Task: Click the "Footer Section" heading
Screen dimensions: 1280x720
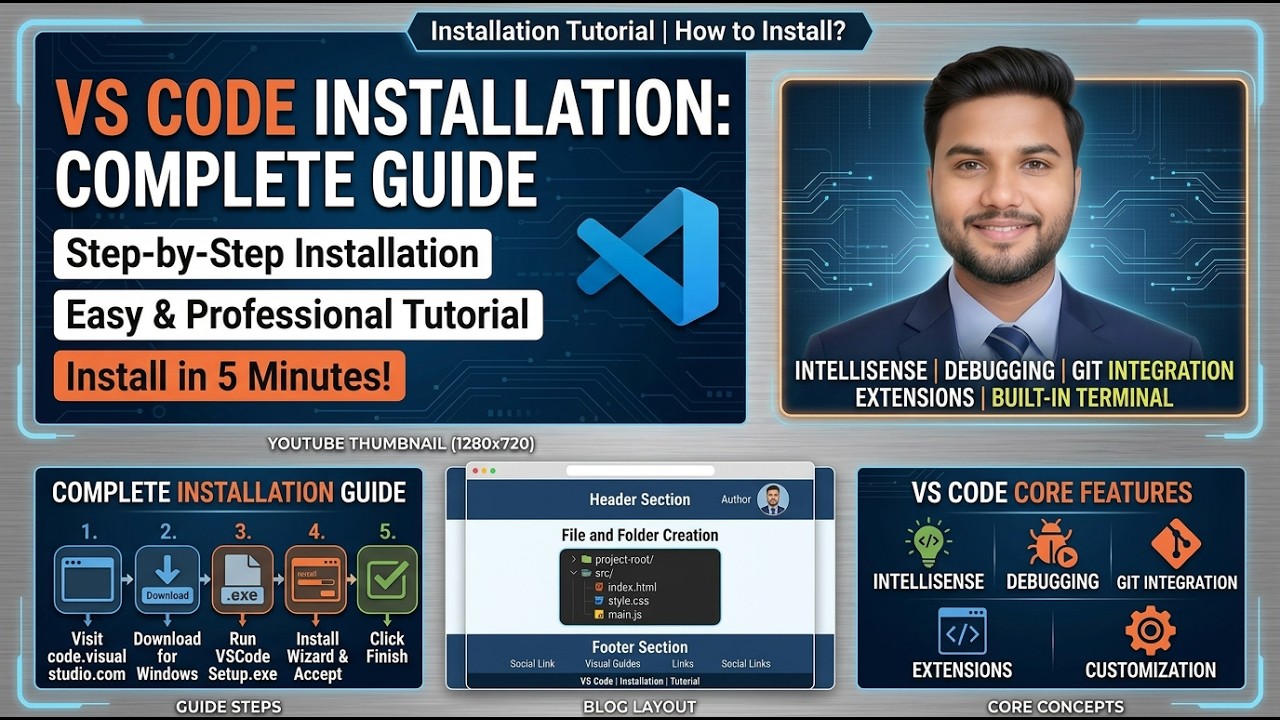Action: click(x=640, y=647)
